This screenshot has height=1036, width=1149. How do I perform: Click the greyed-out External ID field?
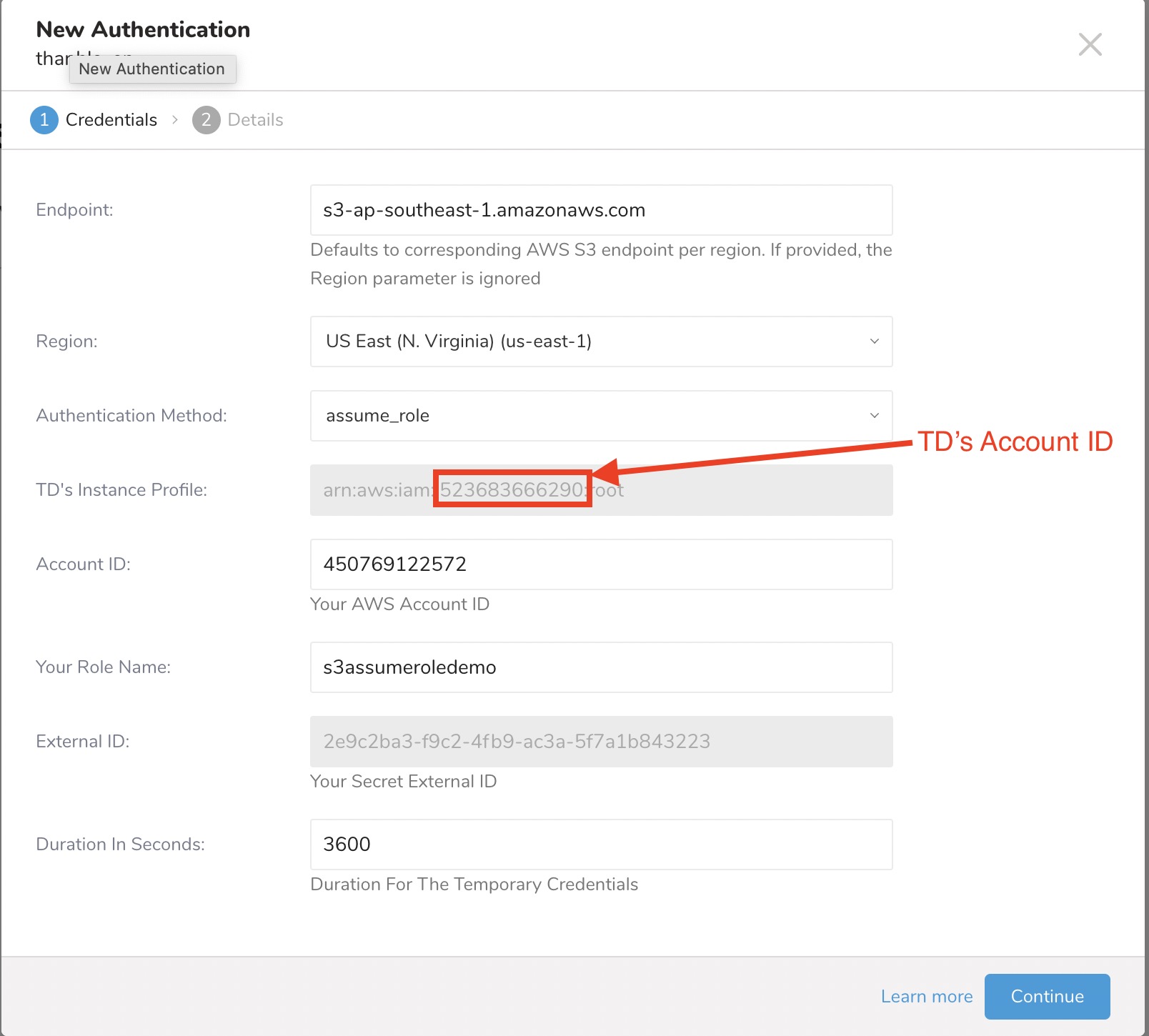pos(600,742)
